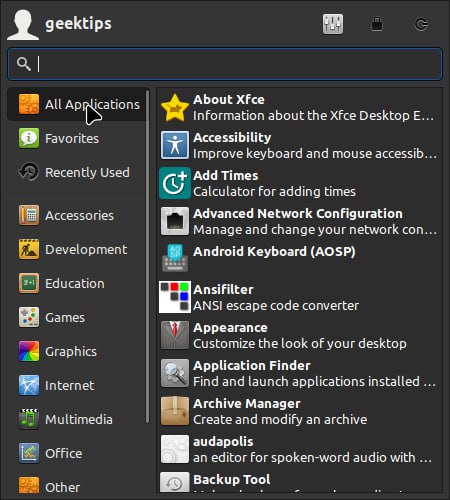Launch audapolis from its title
Screen dimensions: 450x500
pyautogui.click(x=223, y=442)
